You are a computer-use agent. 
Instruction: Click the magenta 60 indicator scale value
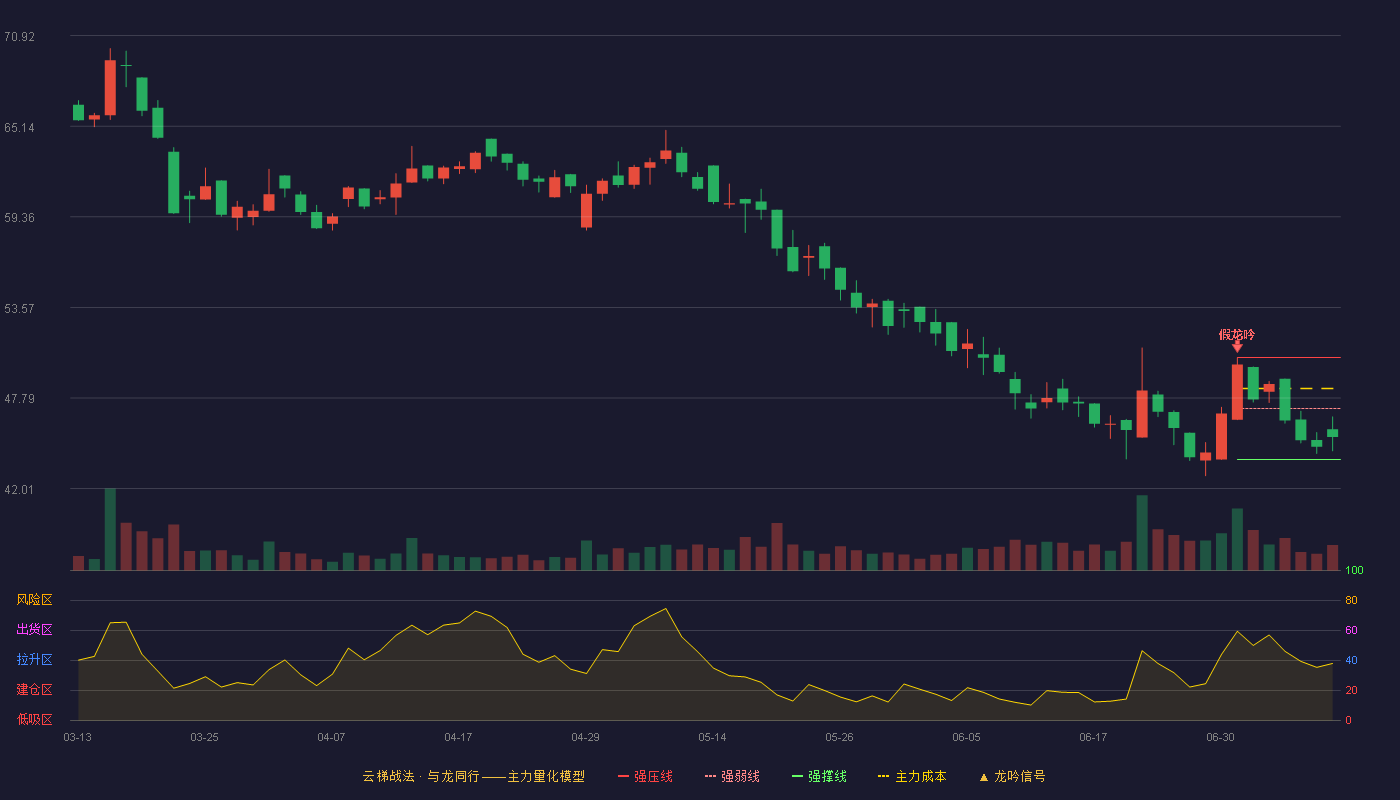[x=1351, y=631]
